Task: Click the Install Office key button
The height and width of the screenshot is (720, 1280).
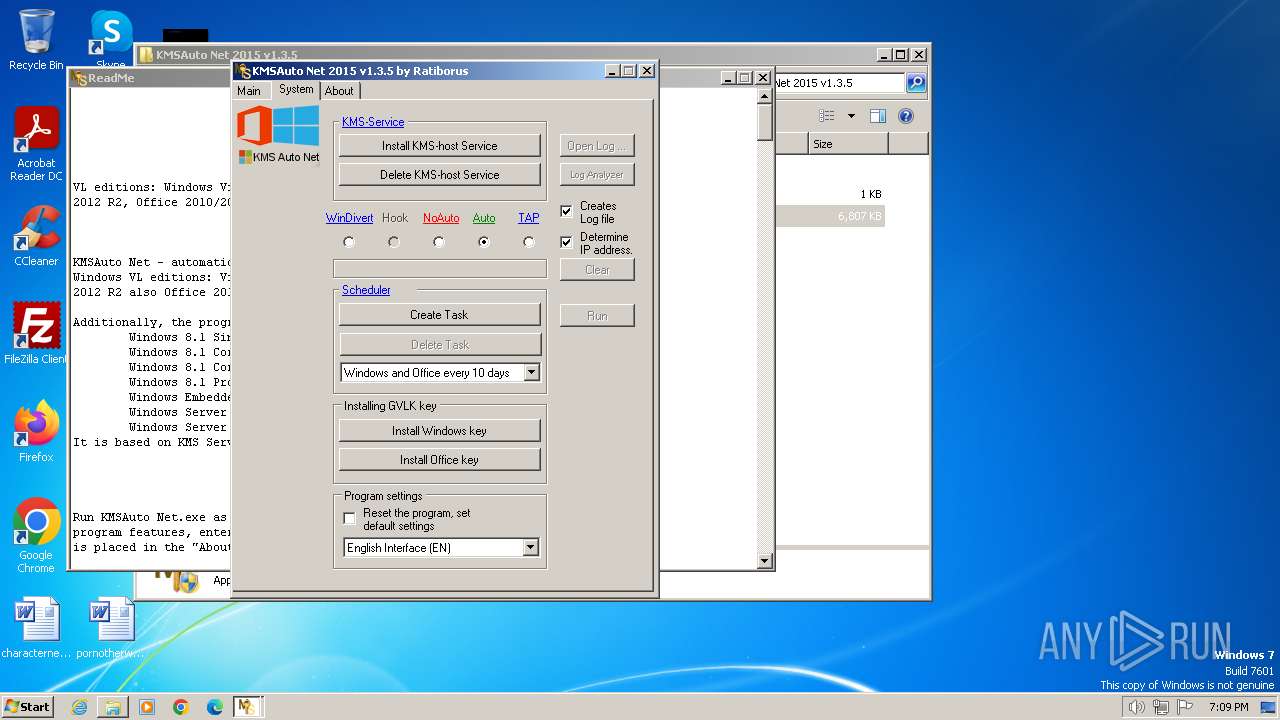Action: click(440, 460)
